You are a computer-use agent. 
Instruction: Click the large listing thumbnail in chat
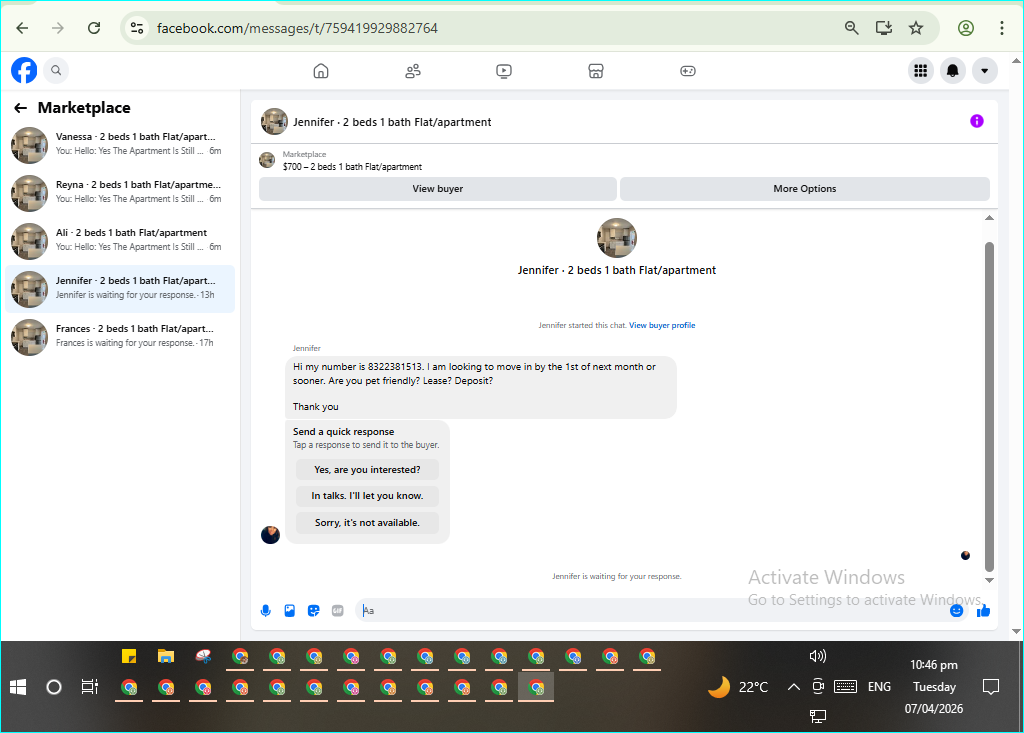[x=616, y=238]
